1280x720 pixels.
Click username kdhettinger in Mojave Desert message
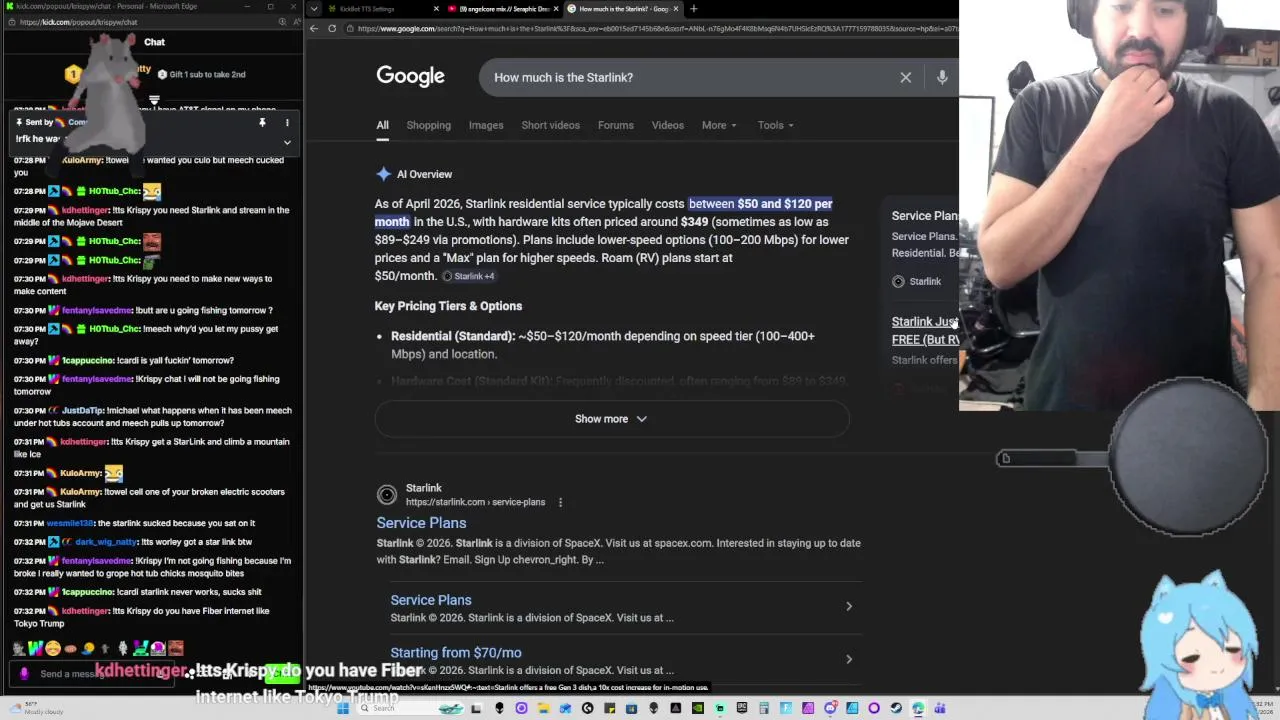point(85,210)
